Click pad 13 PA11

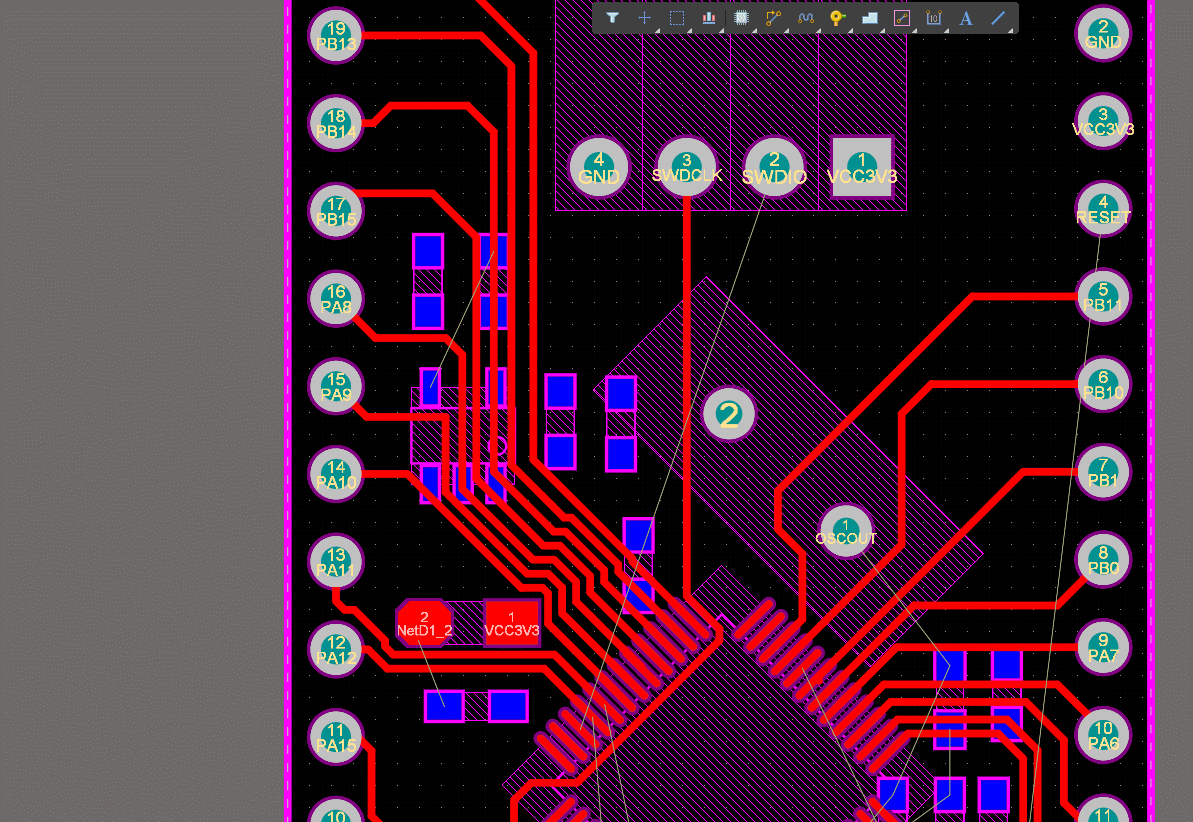pos(336,562)
